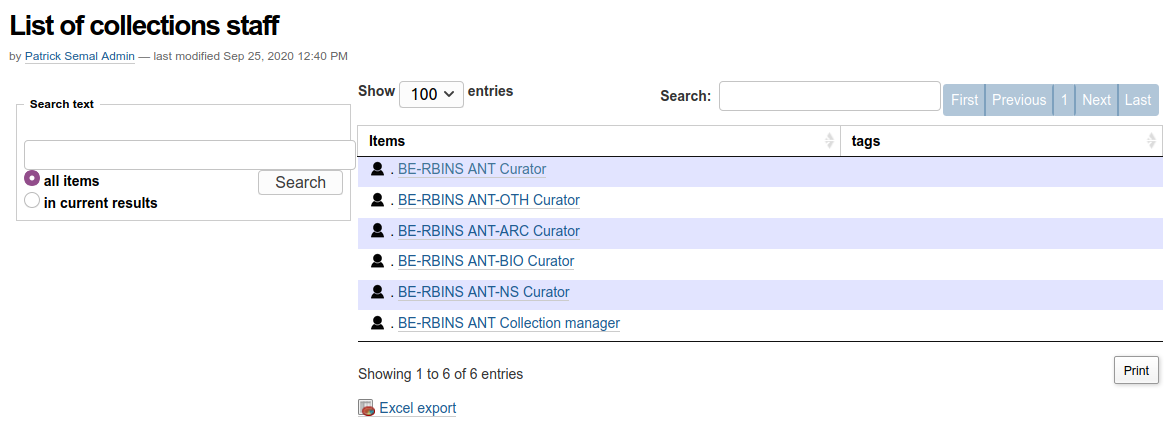This screenshot has height=430, width=1168.
Task: Click sort arrows in Items column header
Action: [x=829, y=141]
